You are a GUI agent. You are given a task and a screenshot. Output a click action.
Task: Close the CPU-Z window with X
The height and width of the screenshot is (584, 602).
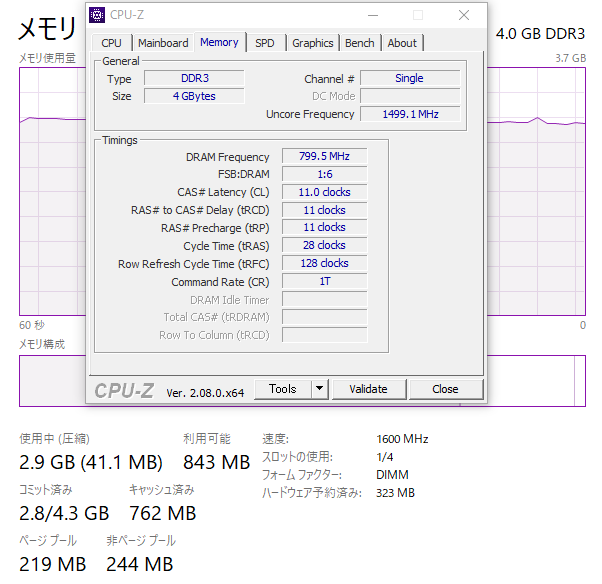coord(464,15)
